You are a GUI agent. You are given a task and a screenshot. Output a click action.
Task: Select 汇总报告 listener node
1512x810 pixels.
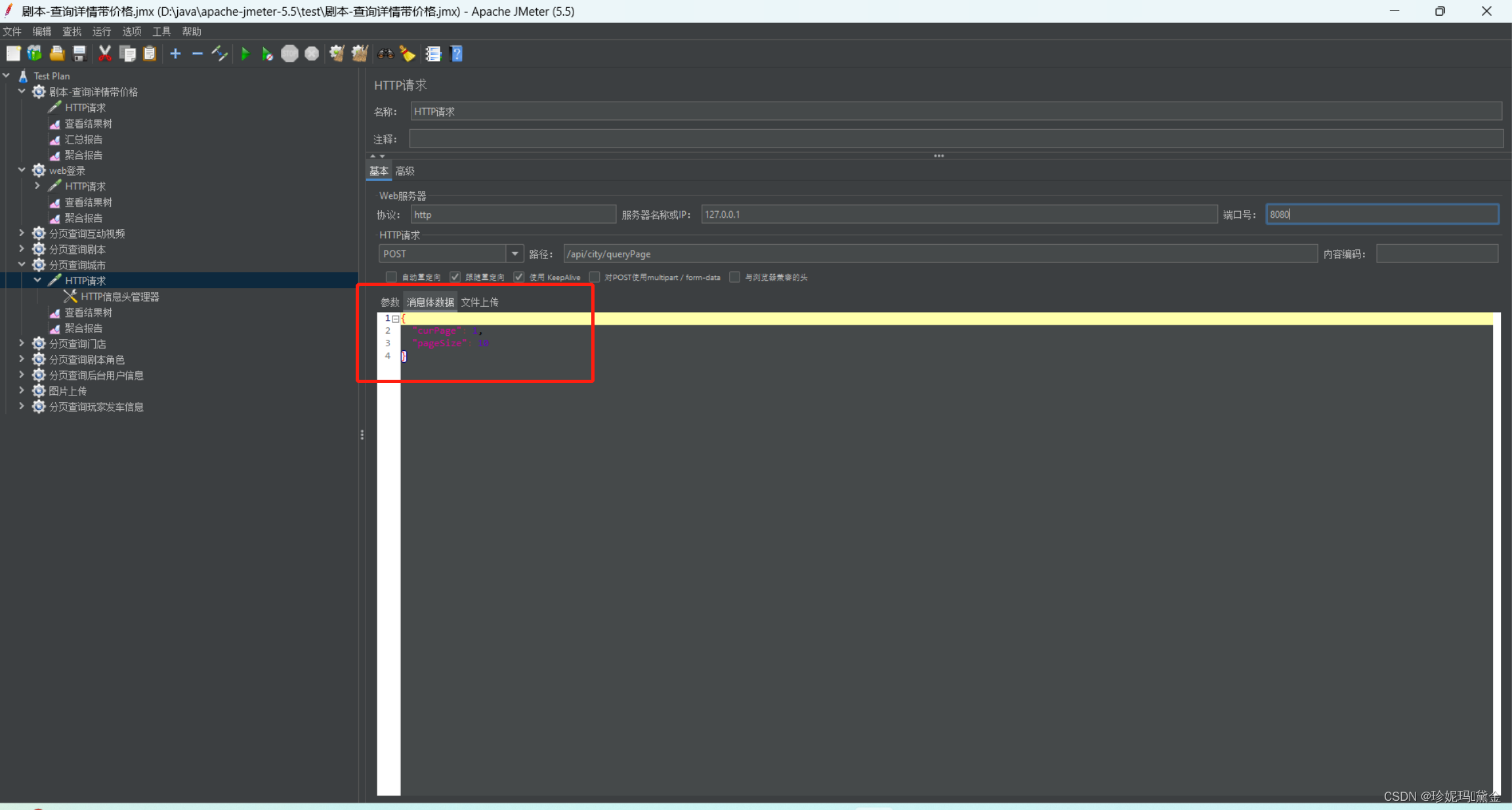click(83, 139)
